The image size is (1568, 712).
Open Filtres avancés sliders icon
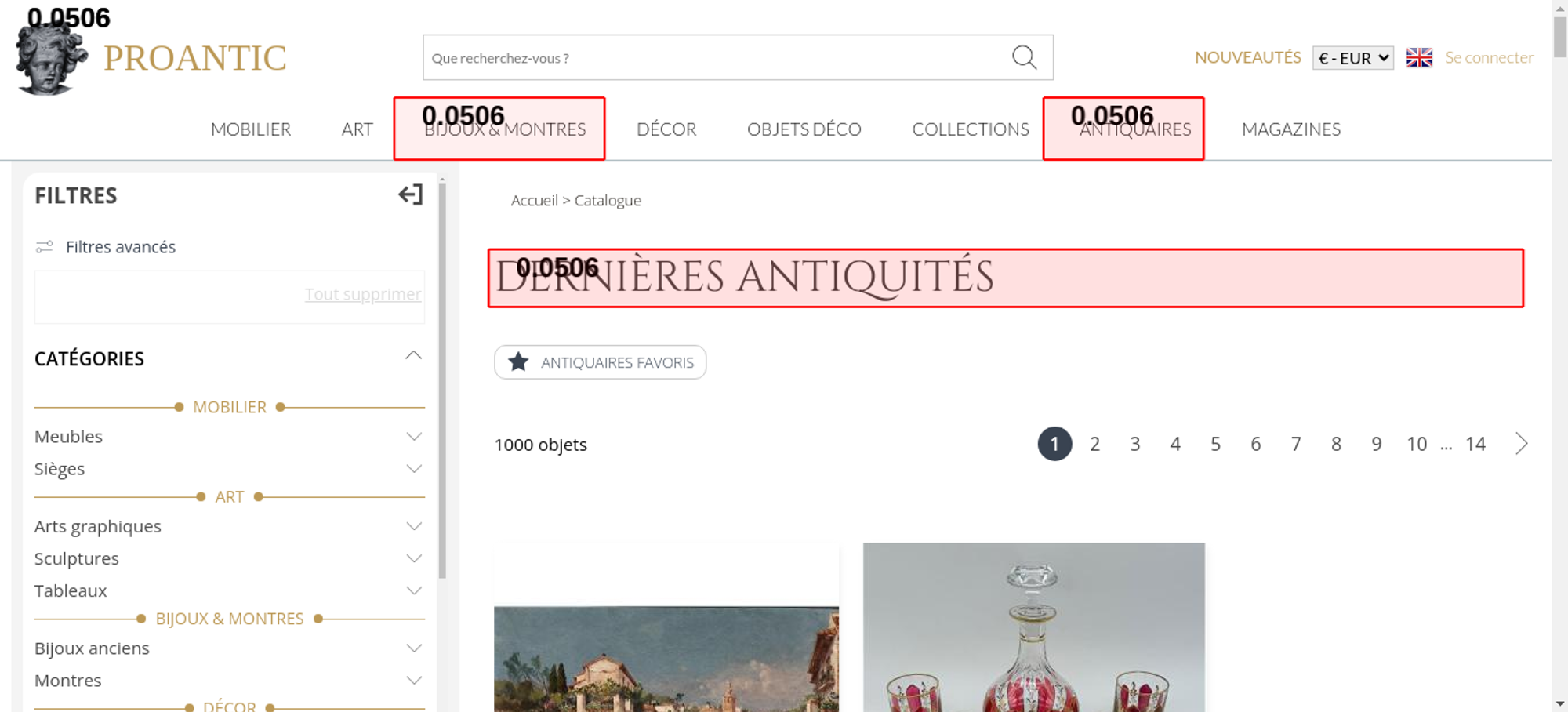(45, 247)
